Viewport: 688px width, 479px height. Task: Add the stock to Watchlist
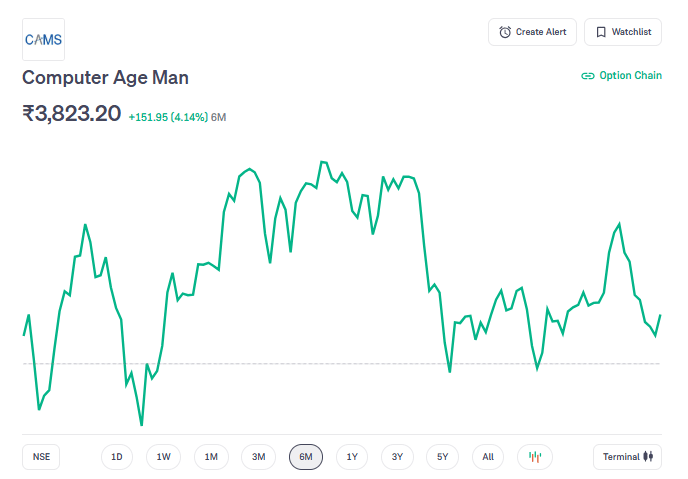coord(622,32)
